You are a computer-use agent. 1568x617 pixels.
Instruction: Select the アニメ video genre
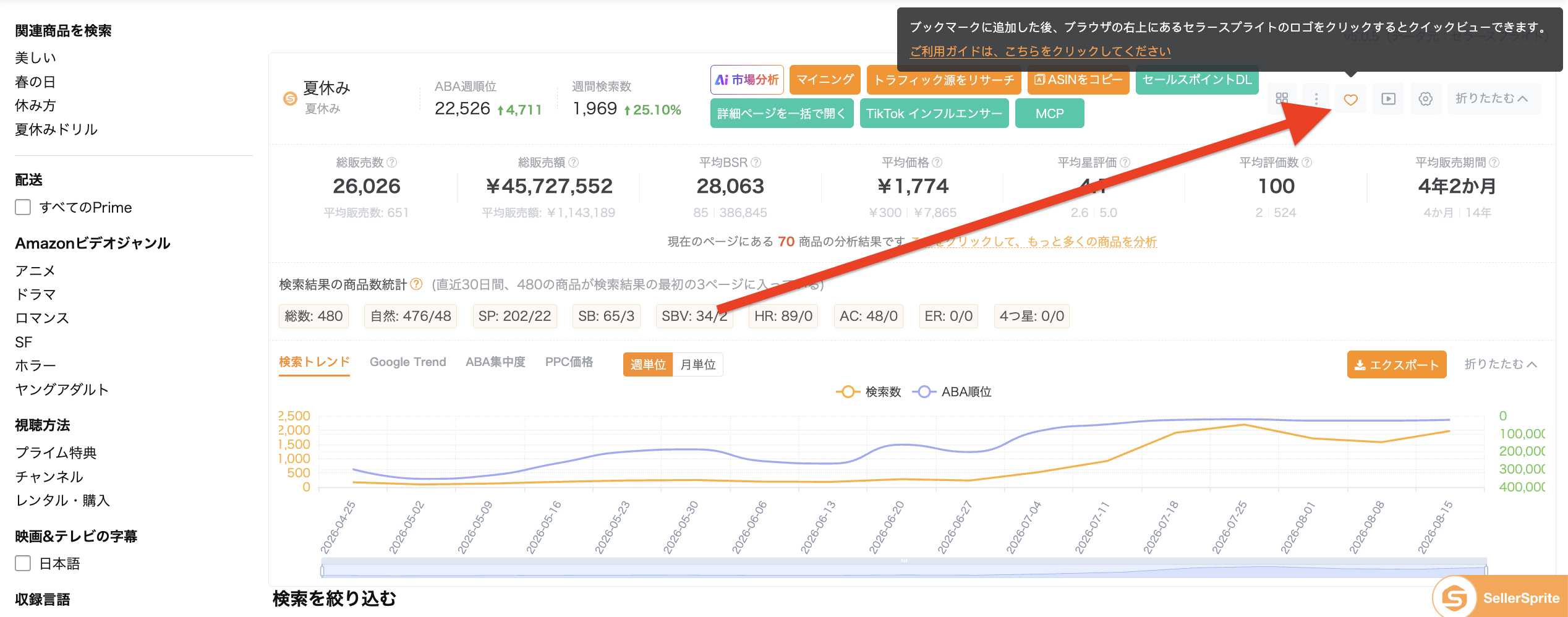pyautogui.click(x=35, y=271)
